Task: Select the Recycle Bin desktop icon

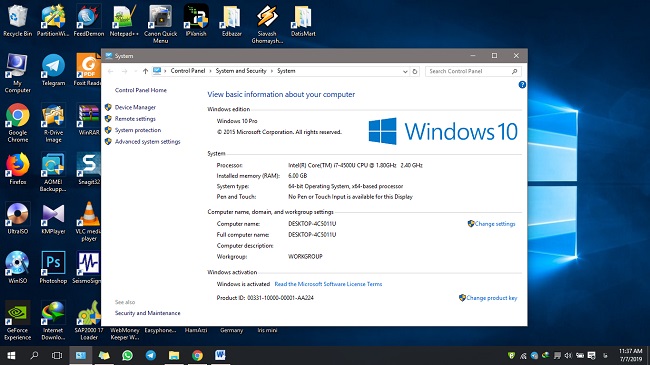Action: click(17, 21)
